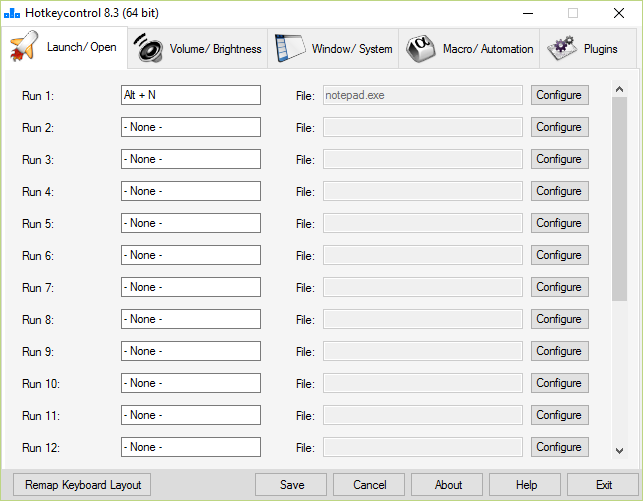Viewport: 643px width, 501px height.
Task: Click the scroll up arrow of the list
Action: pyautogui.click(x=620, y=90)
